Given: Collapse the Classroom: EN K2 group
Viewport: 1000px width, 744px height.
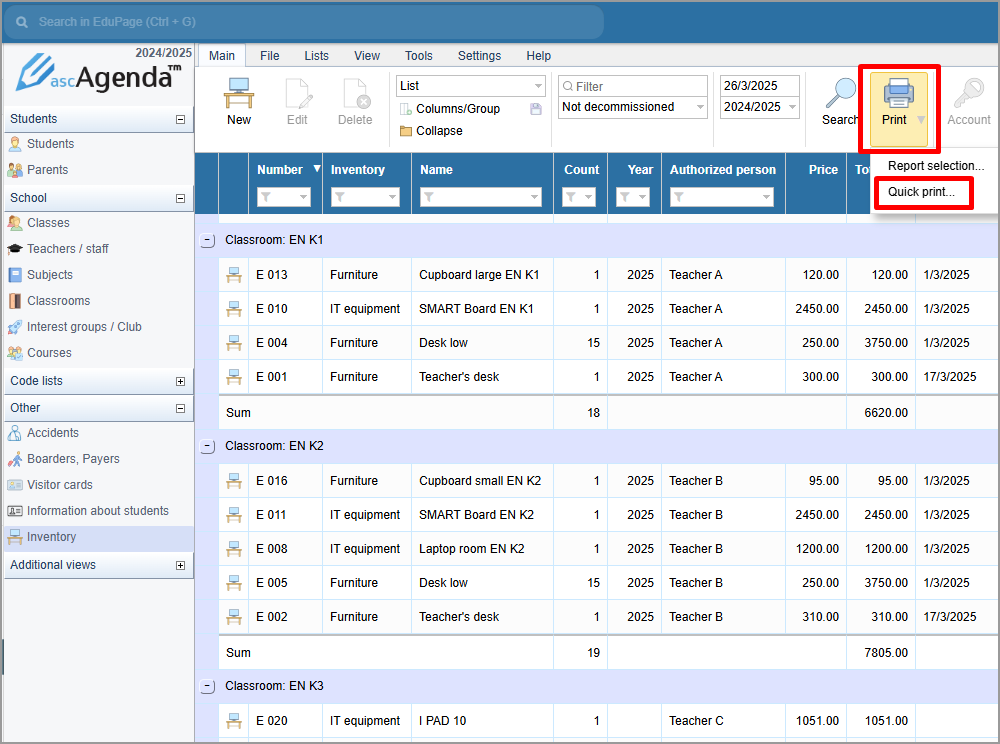Looking at the screenshot, I should [x=207, y=447].
